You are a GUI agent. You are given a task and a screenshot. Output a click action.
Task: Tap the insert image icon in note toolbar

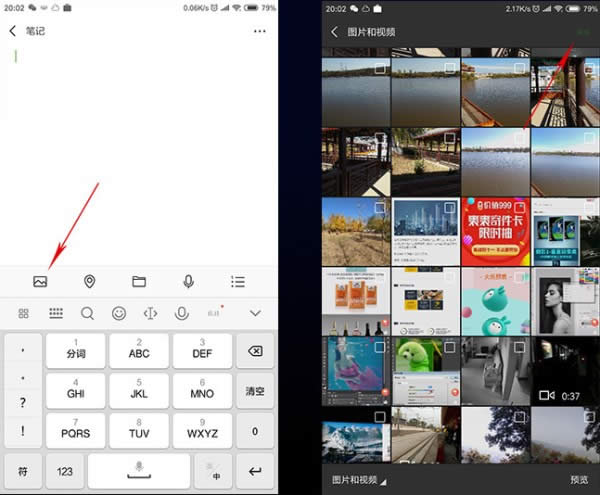[x=40, y=282]
